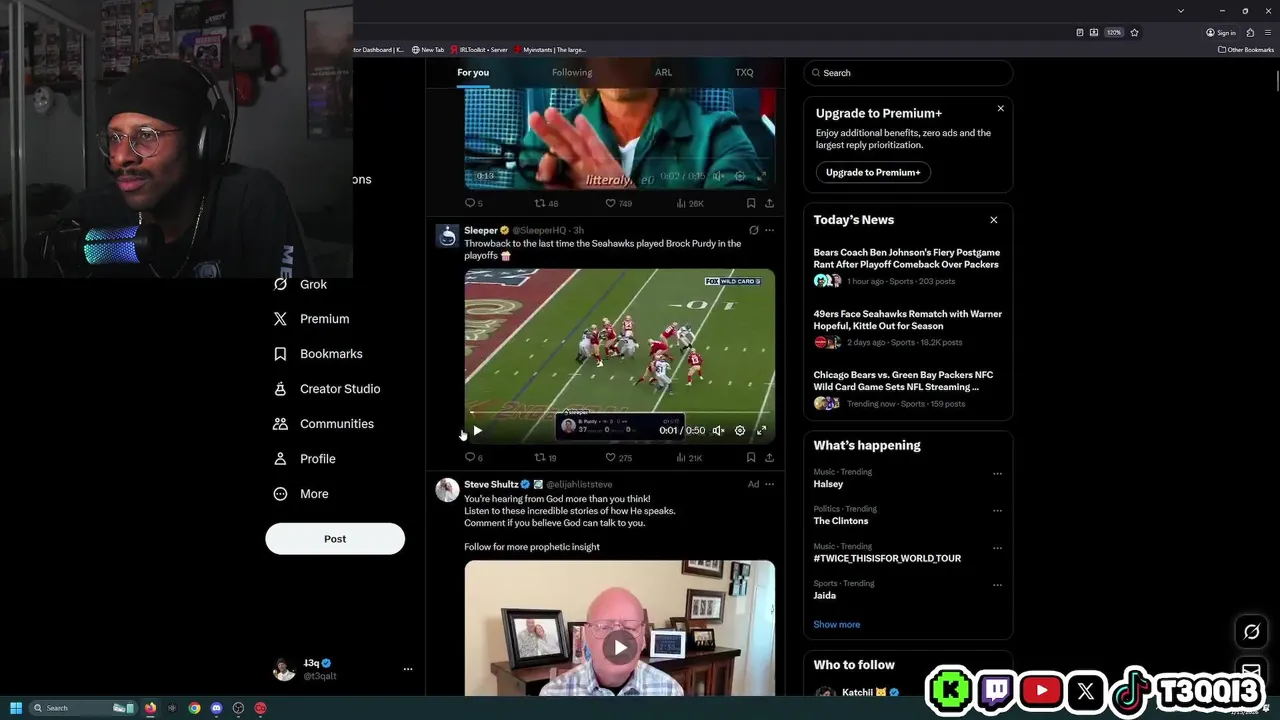Repost the Sleeper post
Viewport: 1280px width, 720px height.
click(x=545, y=457)
